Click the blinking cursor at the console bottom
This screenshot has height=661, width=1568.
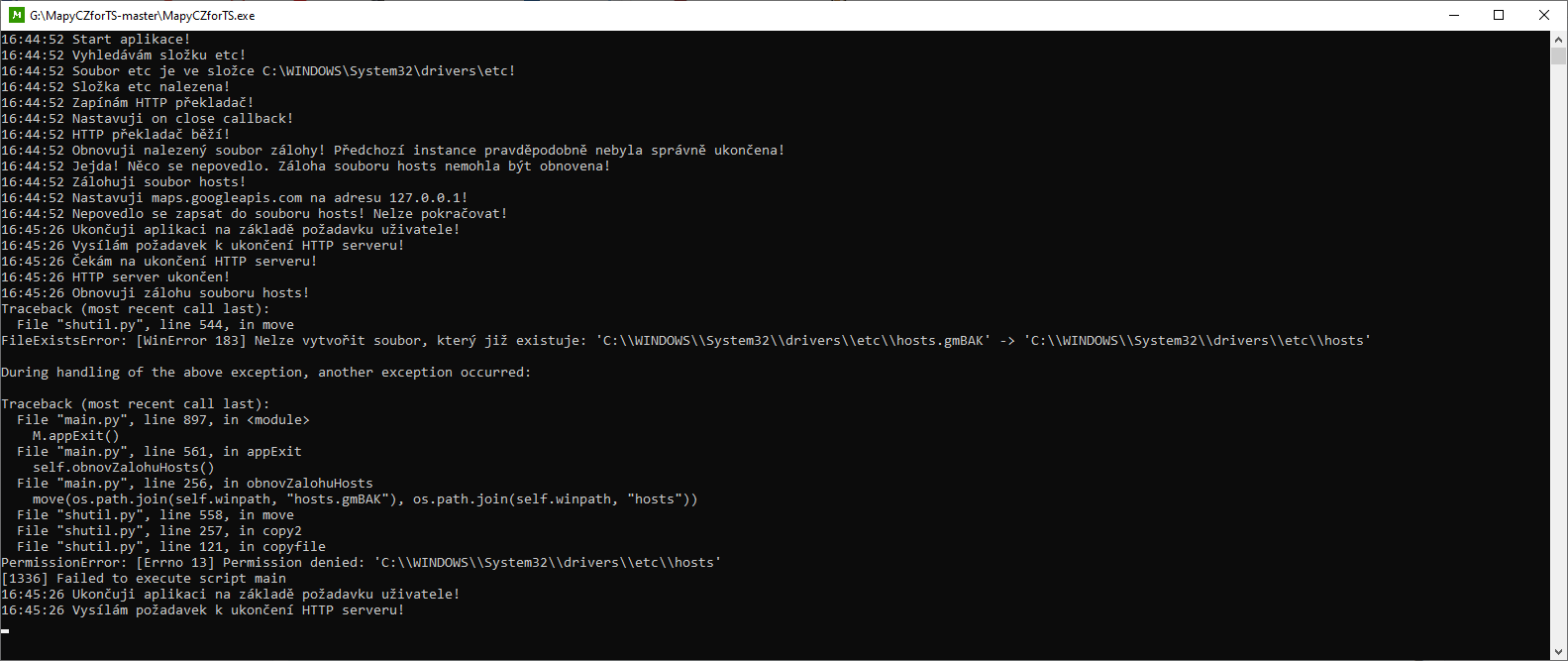(x=5, y=630)
